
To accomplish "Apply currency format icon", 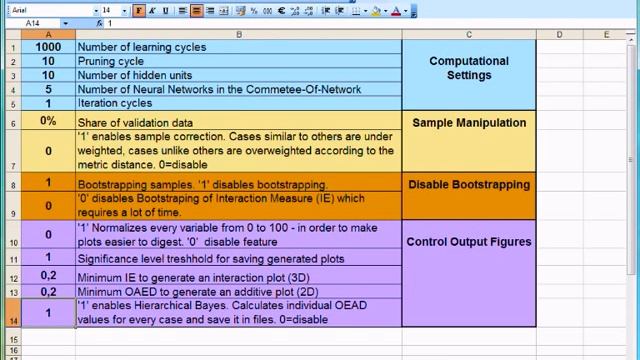I will (x=241, y=11).
